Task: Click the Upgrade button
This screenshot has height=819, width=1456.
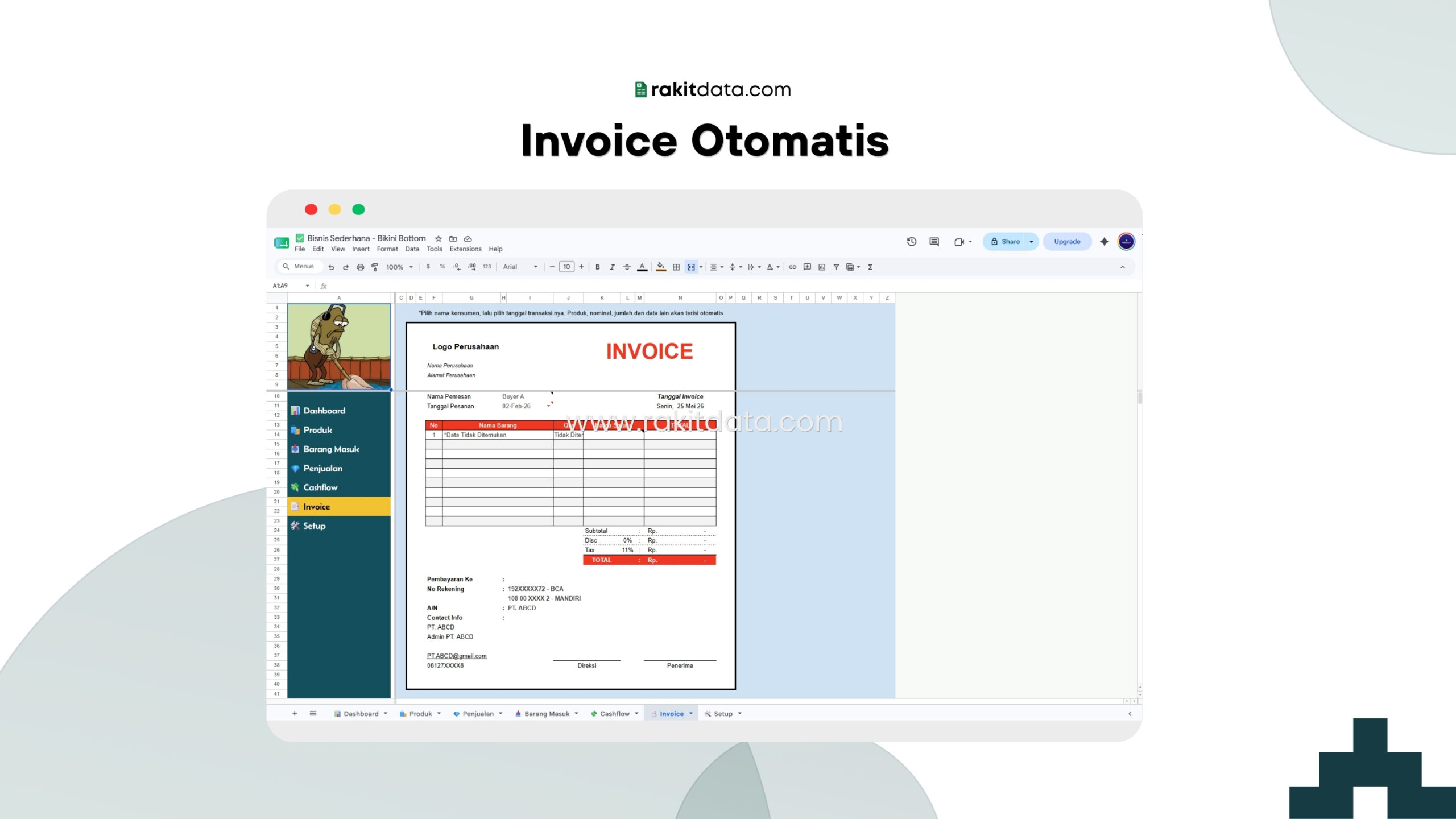Action: 1067,242
